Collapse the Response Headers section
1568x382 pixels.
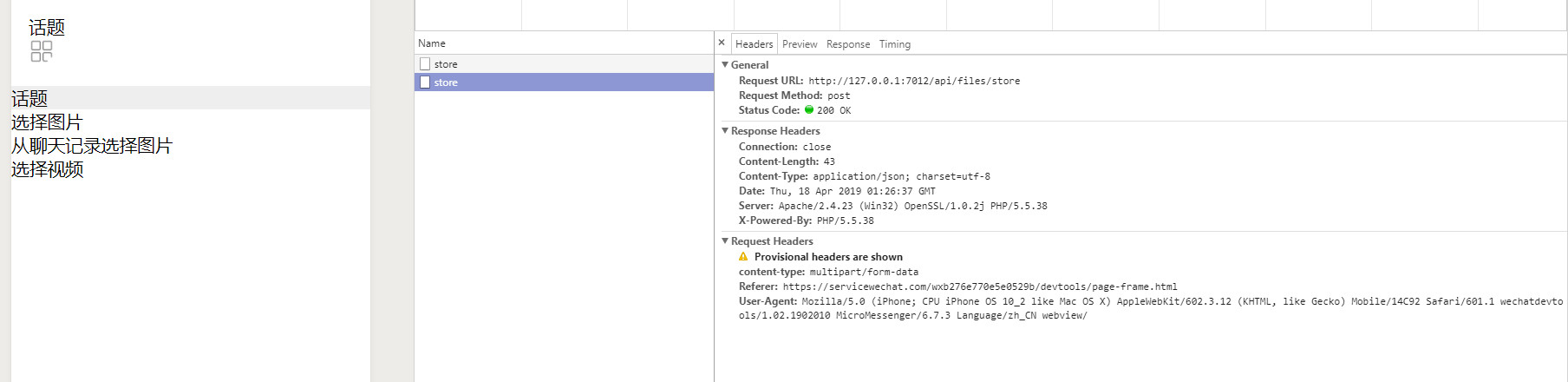[x=725, y=131]
